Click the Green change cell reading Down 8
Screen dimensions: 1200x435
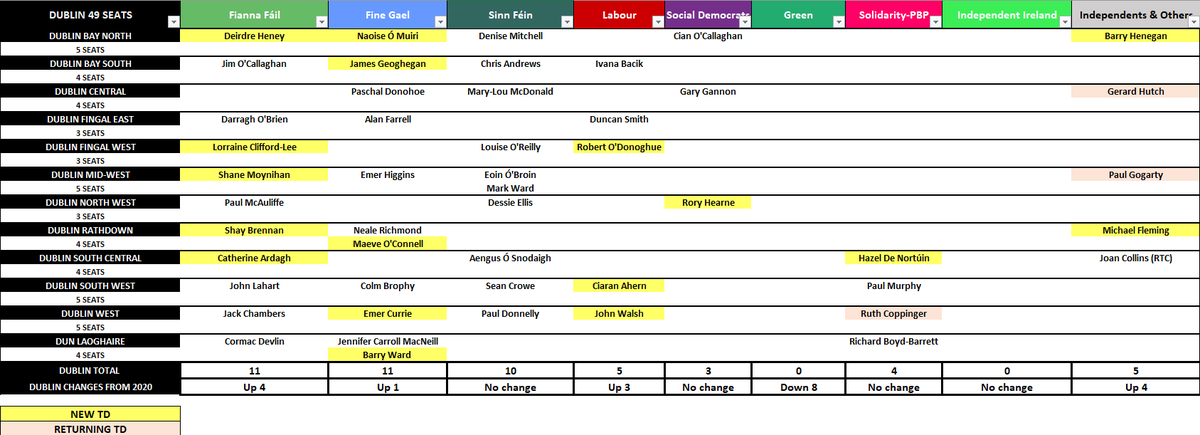[x=798, y=387]
